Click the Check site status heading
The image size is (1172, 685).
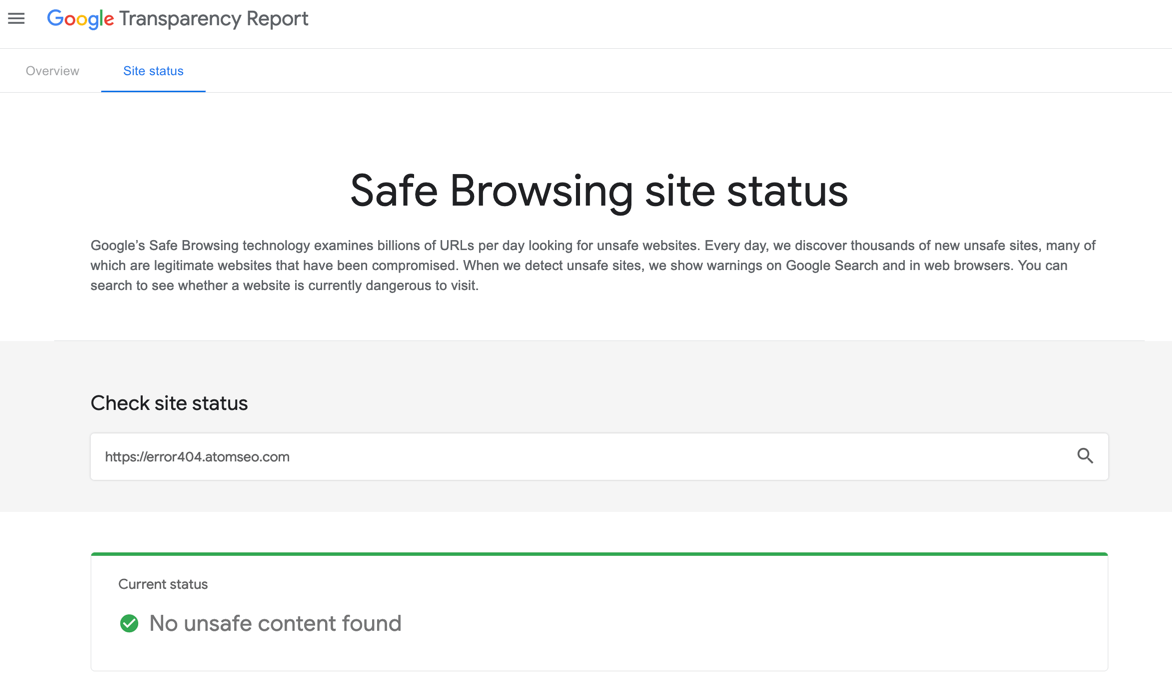coord(169,403)
